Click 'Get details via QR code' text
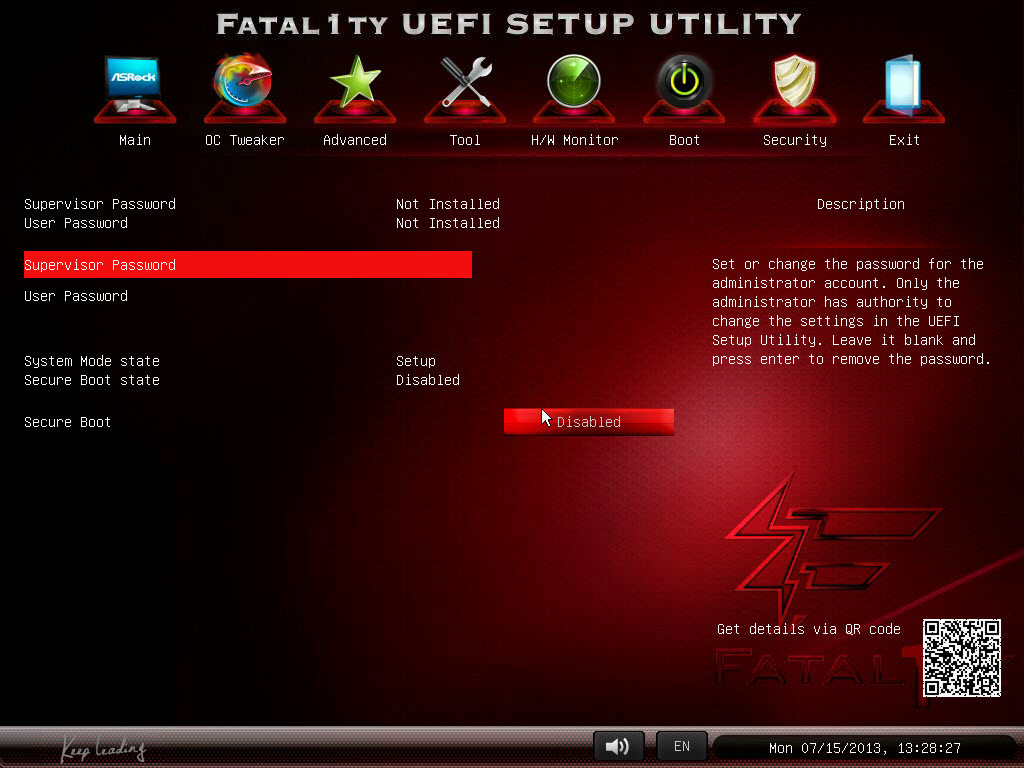 point(808,628)
